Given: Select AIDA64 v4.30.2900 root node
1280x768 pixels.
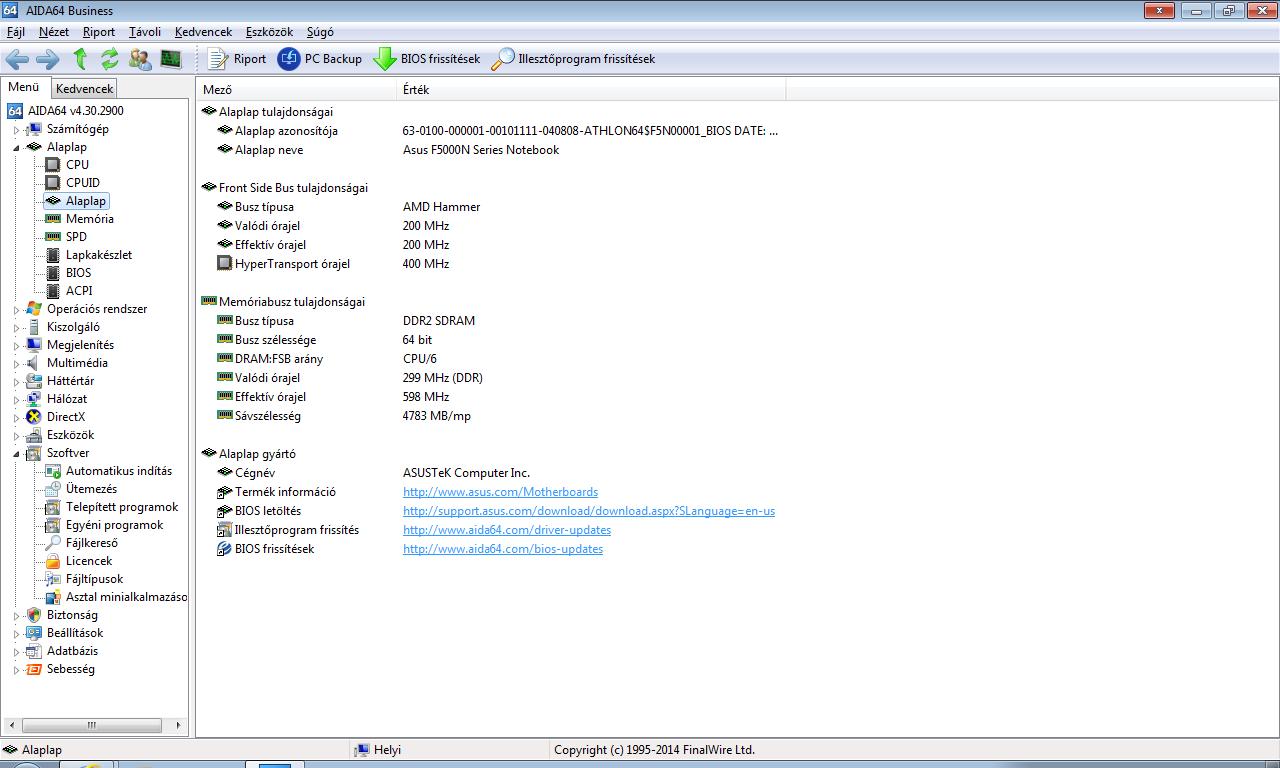Looking at the screenshot, I should point(76,111).
